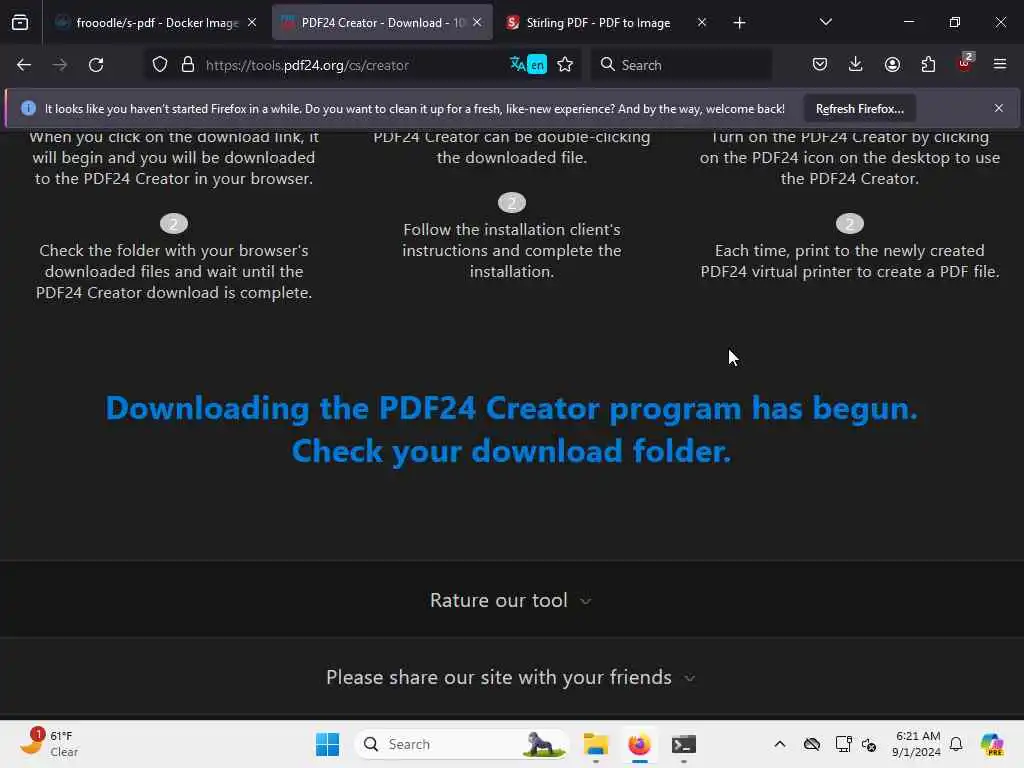Image resolution: width=1024 pixels, height=768 pixels.
Task: Go back to the previous page
Action: coord(24,65)
